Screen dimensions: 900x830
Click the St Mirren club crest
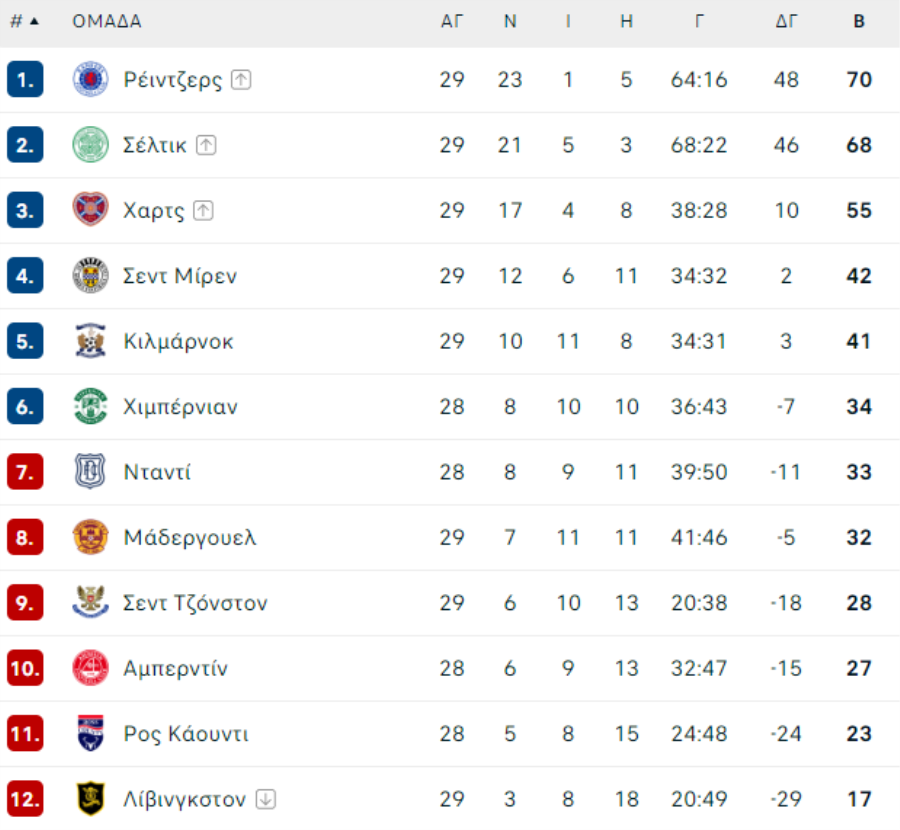[x=90, y=276]
